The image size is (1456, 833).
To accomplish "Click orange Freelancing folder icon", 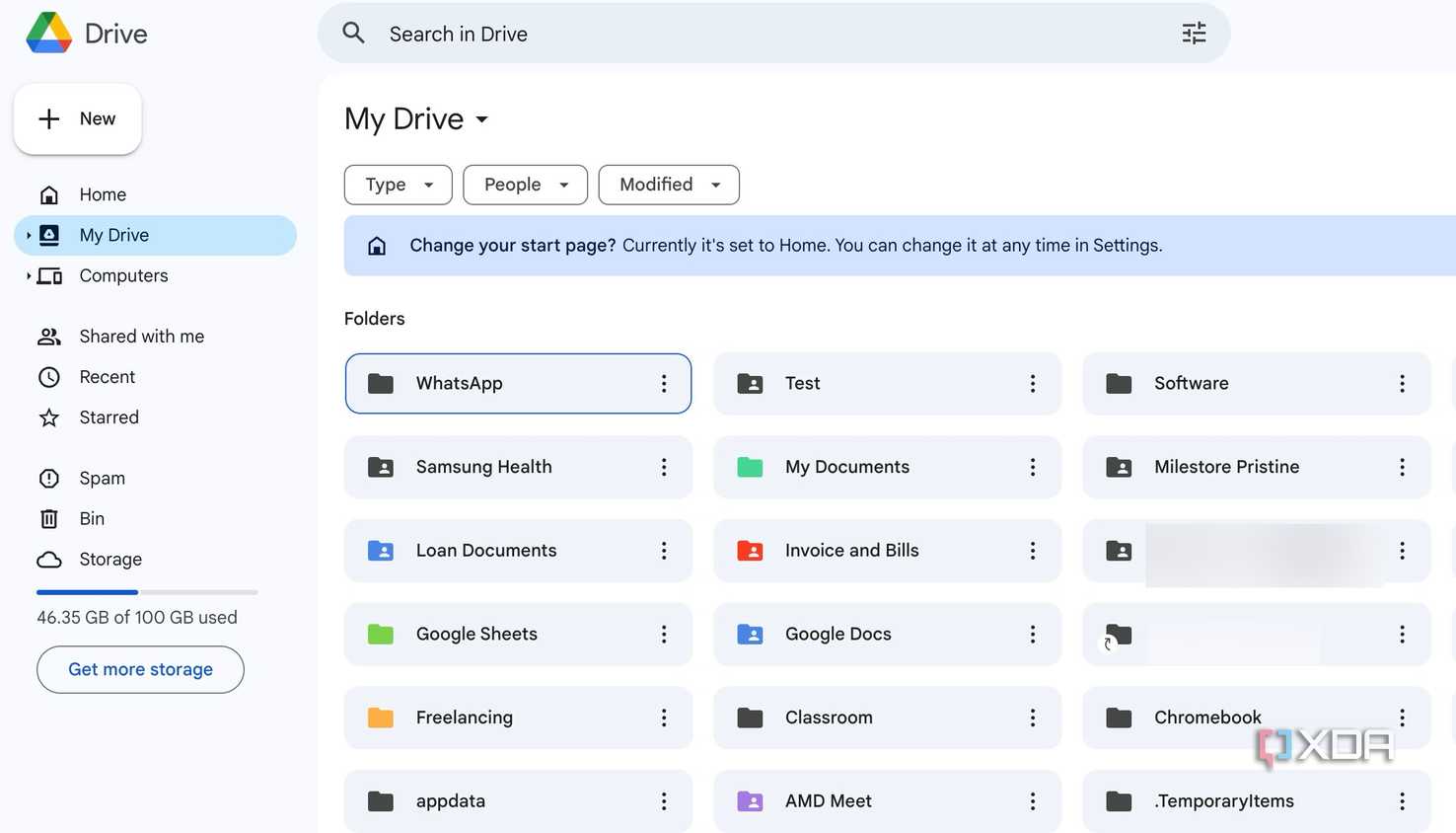I will pos(381,718).
